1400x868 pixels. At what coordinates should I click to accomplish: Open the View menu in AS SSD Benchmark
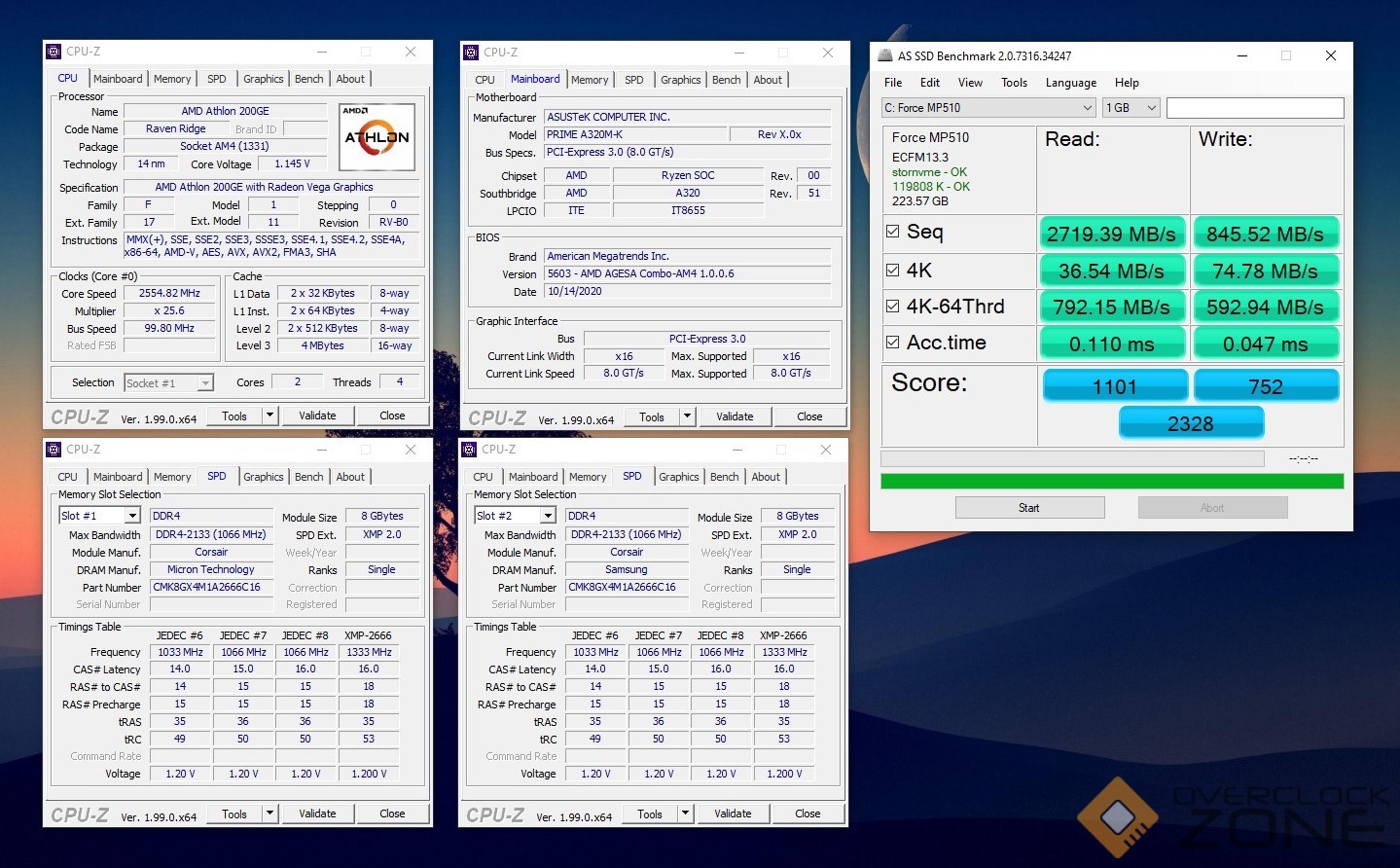point(970,83)
